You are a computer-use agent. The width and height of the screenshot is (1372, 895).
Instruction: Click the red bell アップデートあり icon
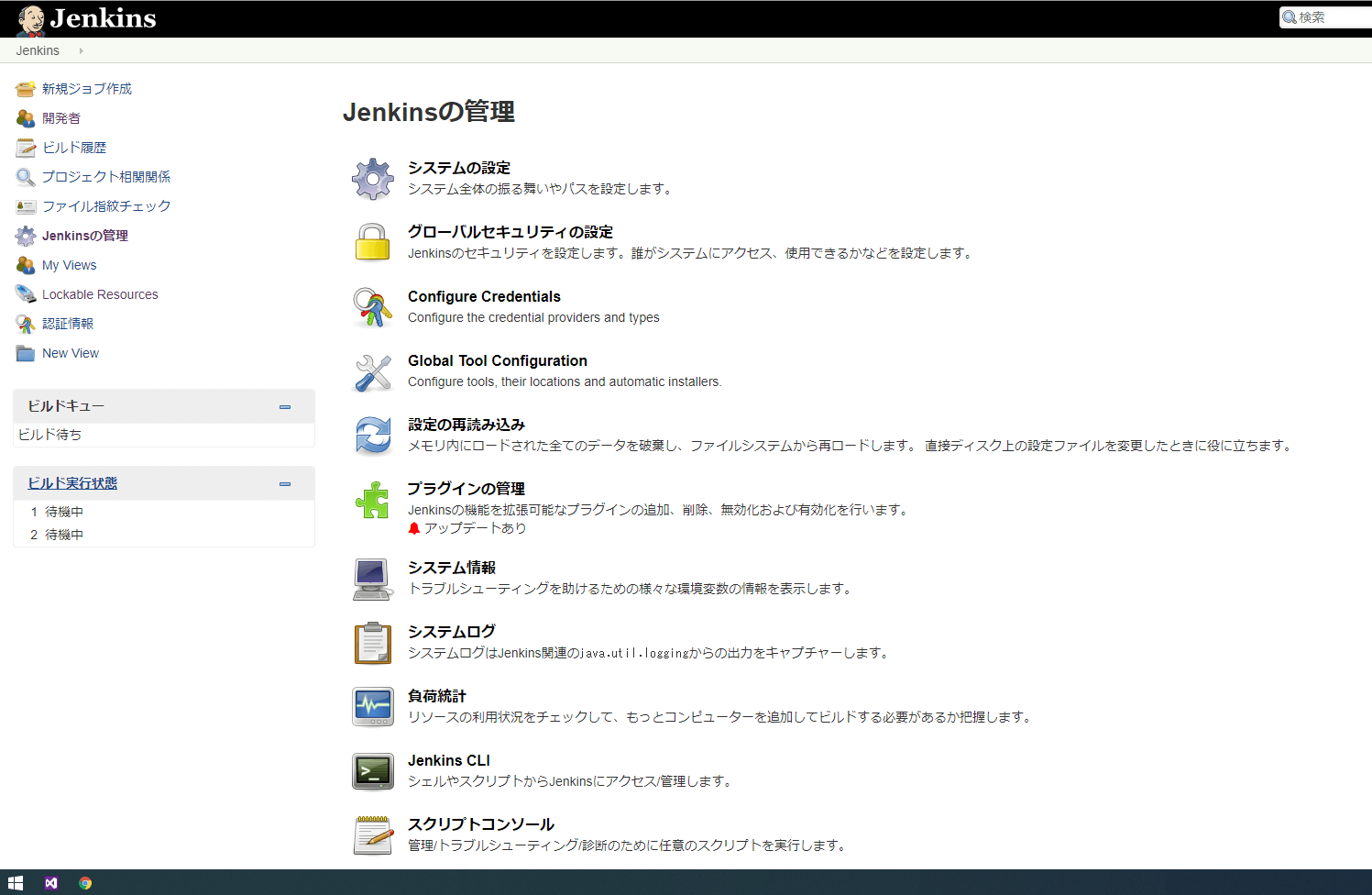pyautogui.click(x=414, y=528)
